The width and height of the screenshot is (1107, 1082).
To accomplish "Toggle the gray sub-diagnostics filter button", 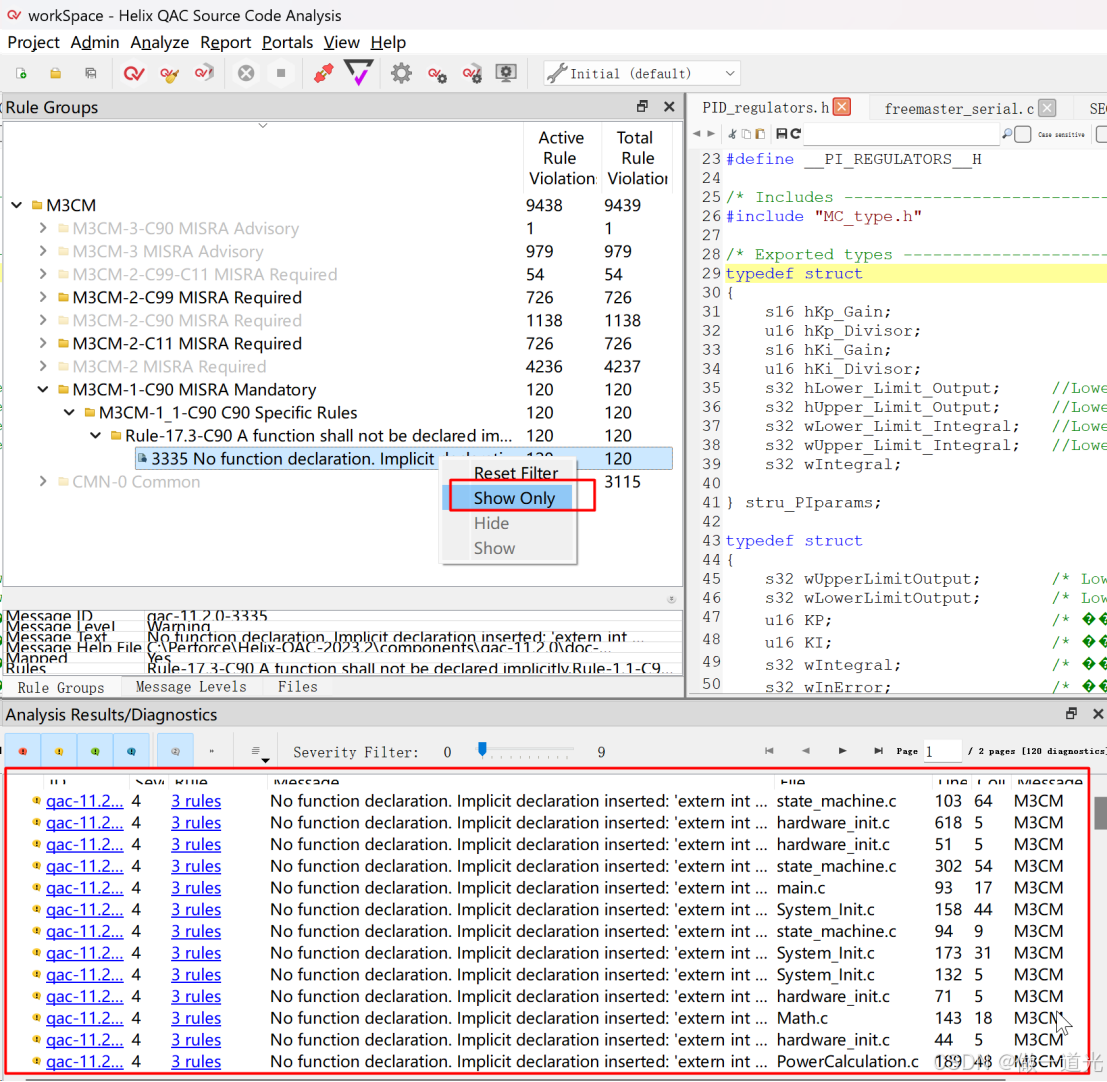I will (175, 752).
